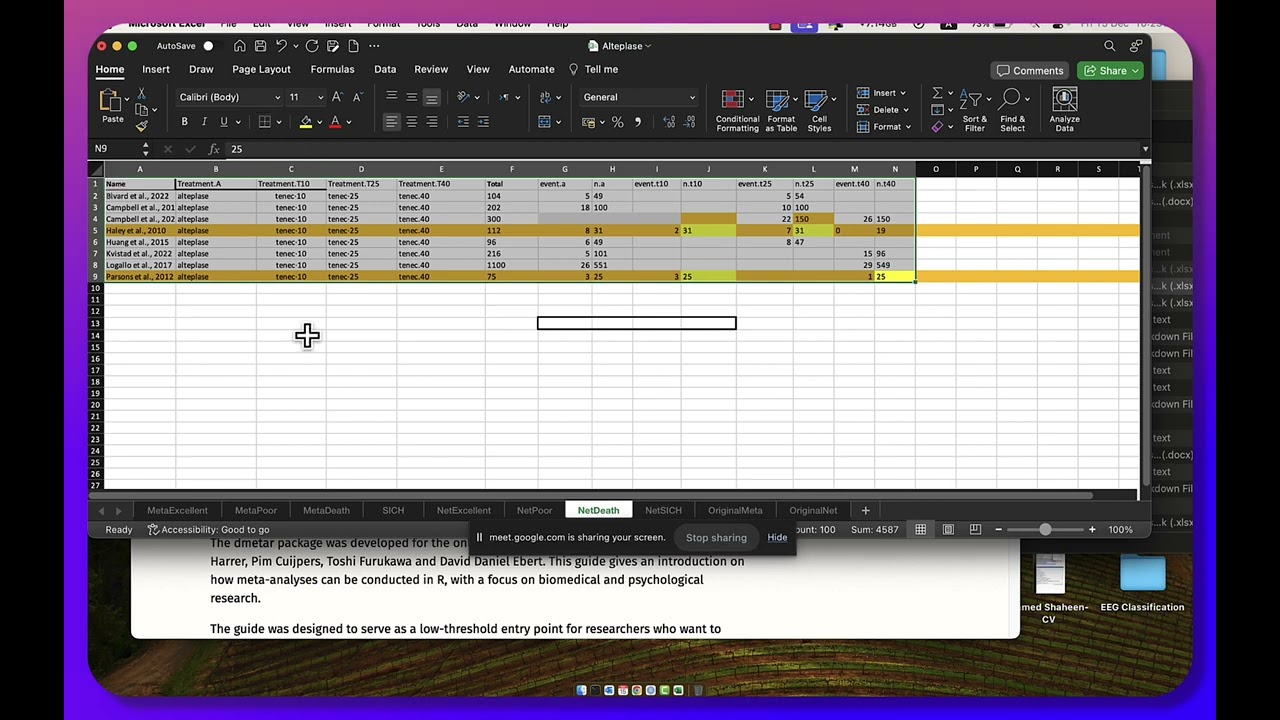This screenshot has width=1280, height=720.
Task: Switch to the MetaDeath sheet tab
Action: 326,510
